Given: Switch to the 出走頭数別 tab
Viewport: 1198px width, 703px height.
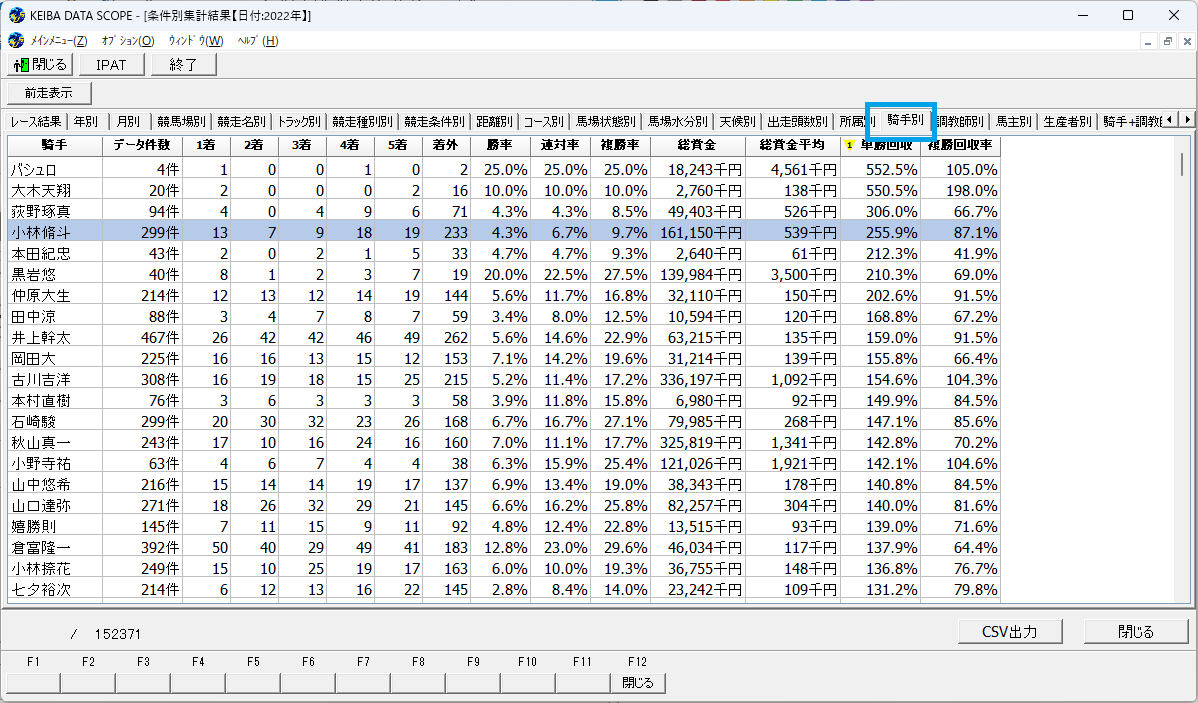Looking at the screenshot, I should [798, 121].
